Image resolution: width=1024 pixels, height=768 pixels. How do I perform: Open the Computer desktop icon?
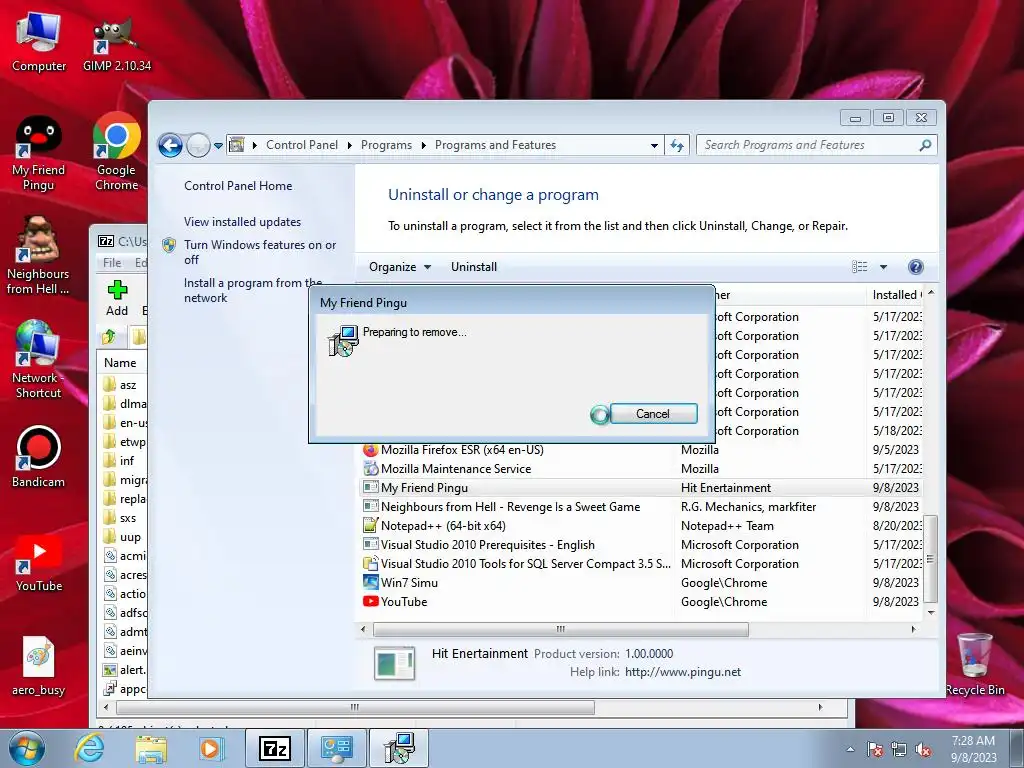click(x=39, y=42)
